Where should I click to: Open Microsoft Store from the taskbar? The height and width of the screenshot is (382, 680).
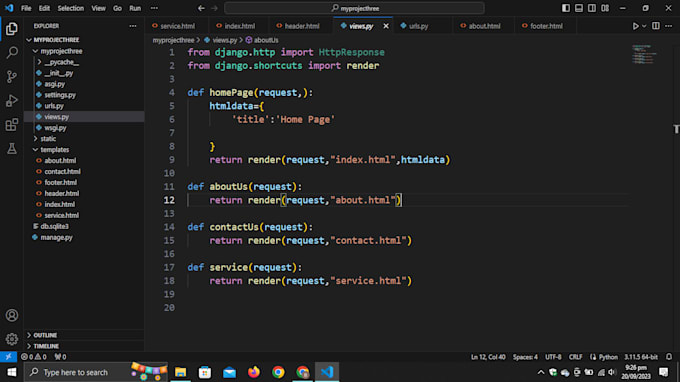point(205,372)
